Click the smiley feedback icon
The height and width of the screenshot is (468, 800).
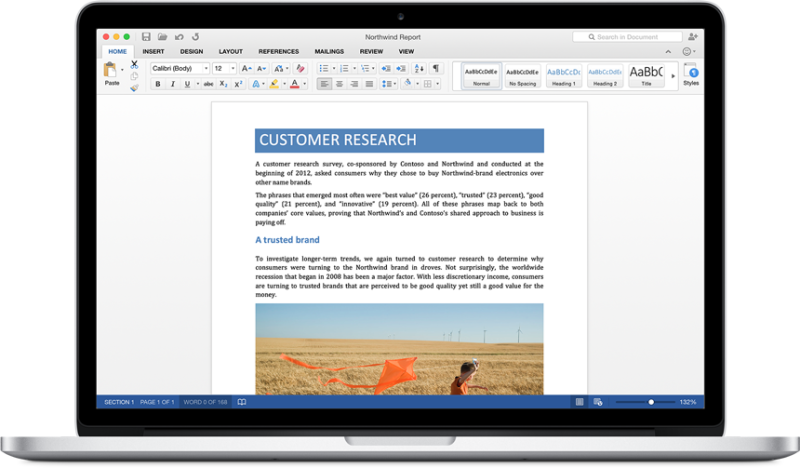tap(687, 52)
